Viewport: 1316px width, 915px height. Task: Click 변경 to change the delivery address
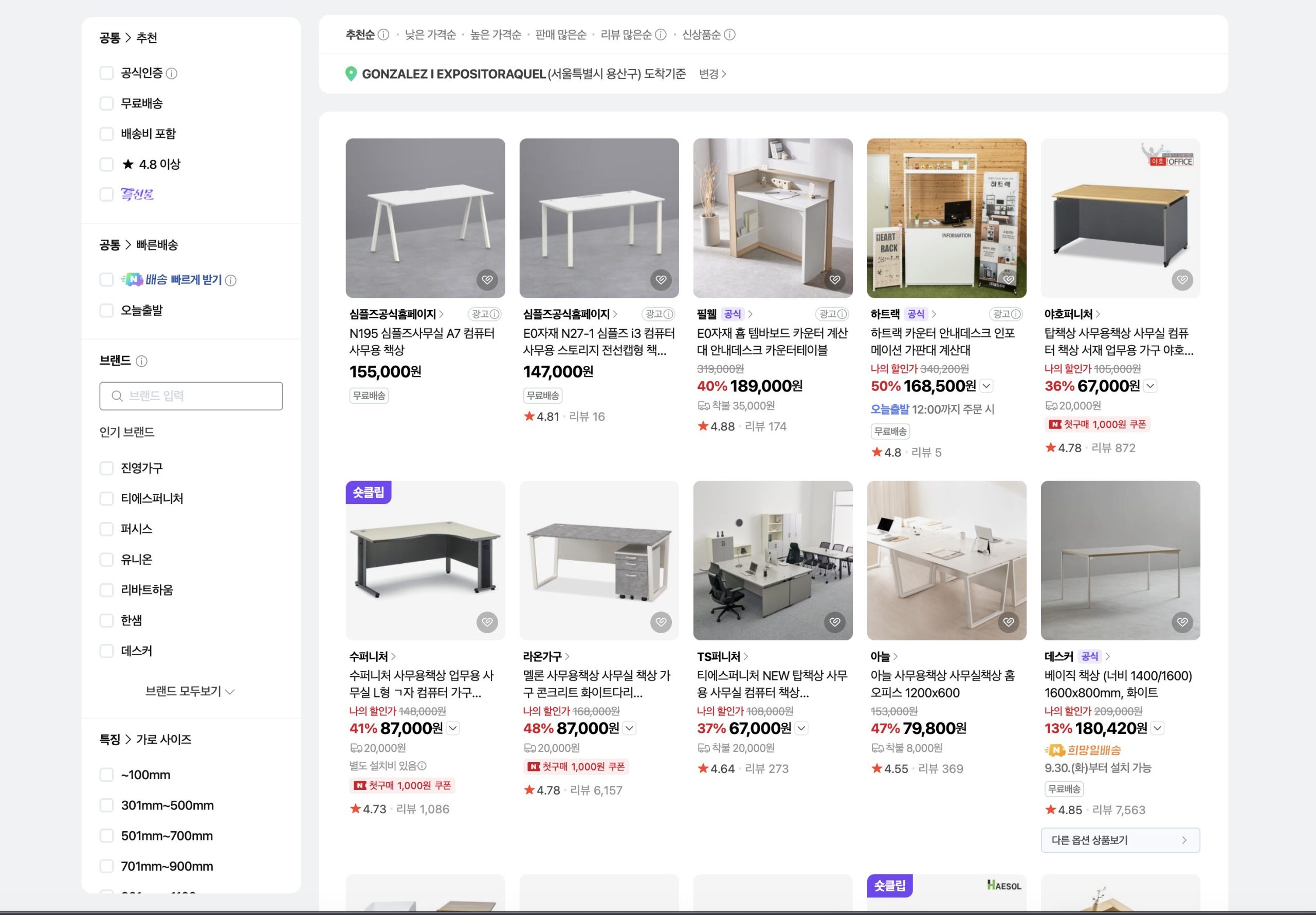coord(712,74)
